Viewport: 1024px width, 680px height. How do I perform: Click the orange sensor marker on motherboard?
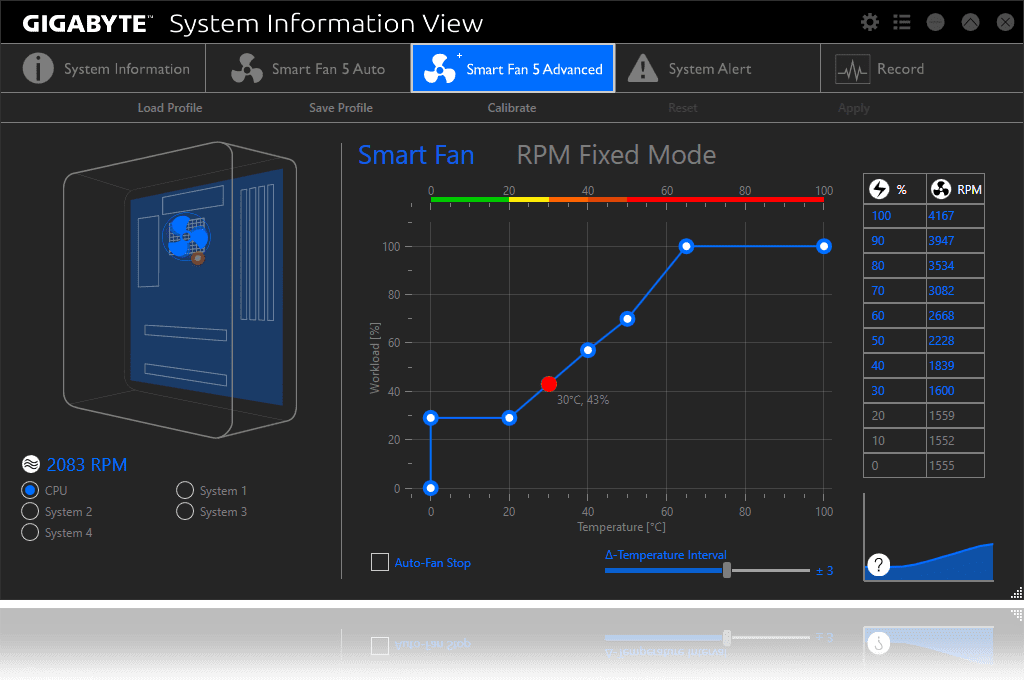(x=198, y=259)
